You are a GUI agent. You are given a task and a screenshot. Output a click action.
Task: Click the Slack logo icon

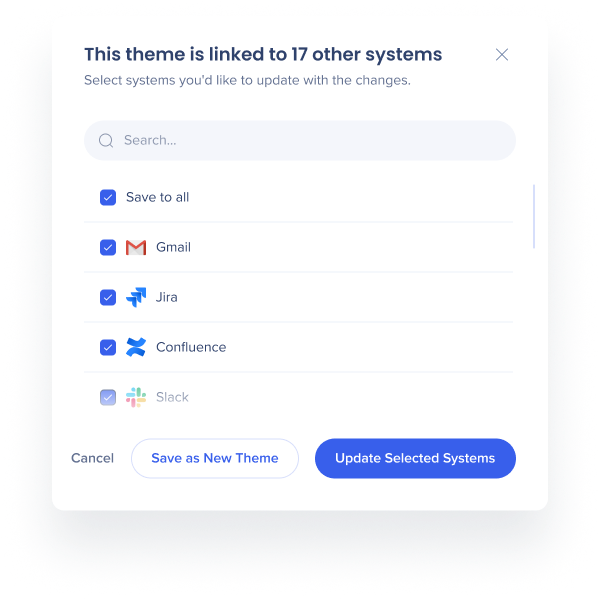136,397
